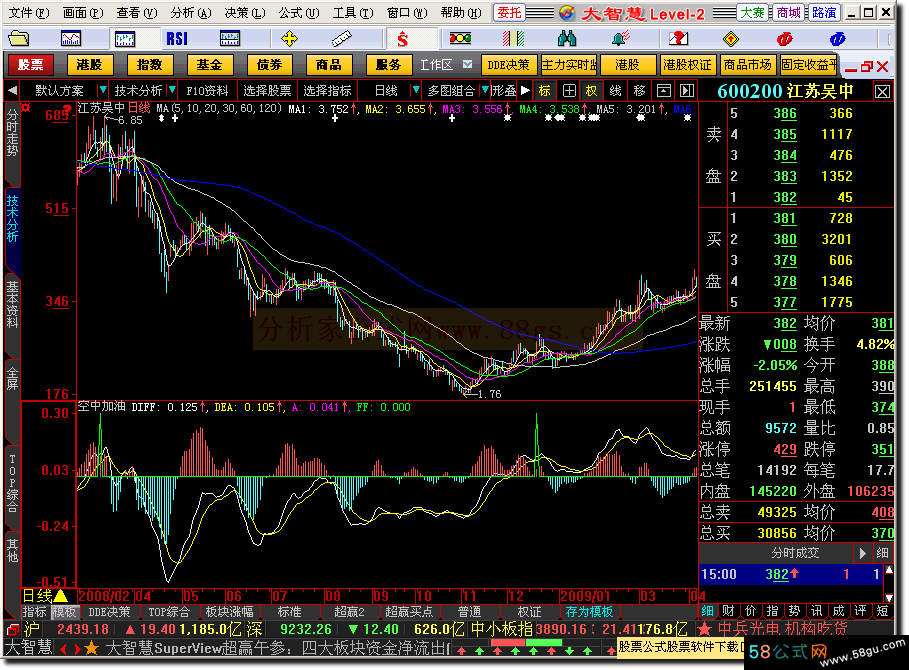
Task: Open the 工具 menu
Action: click(353, 13)
